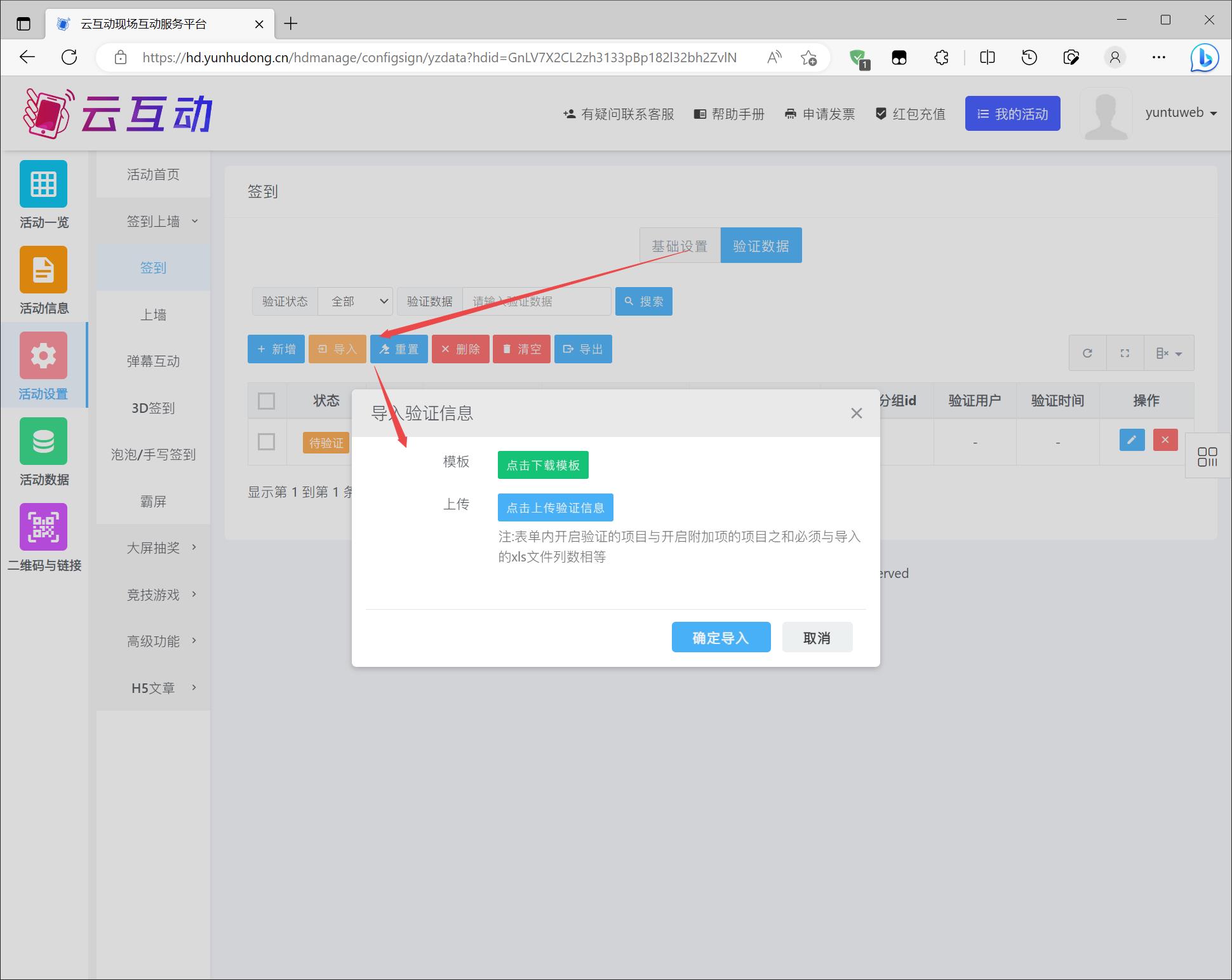Click the red delete row icon
1232x980 pixels.
point(1165,440)
